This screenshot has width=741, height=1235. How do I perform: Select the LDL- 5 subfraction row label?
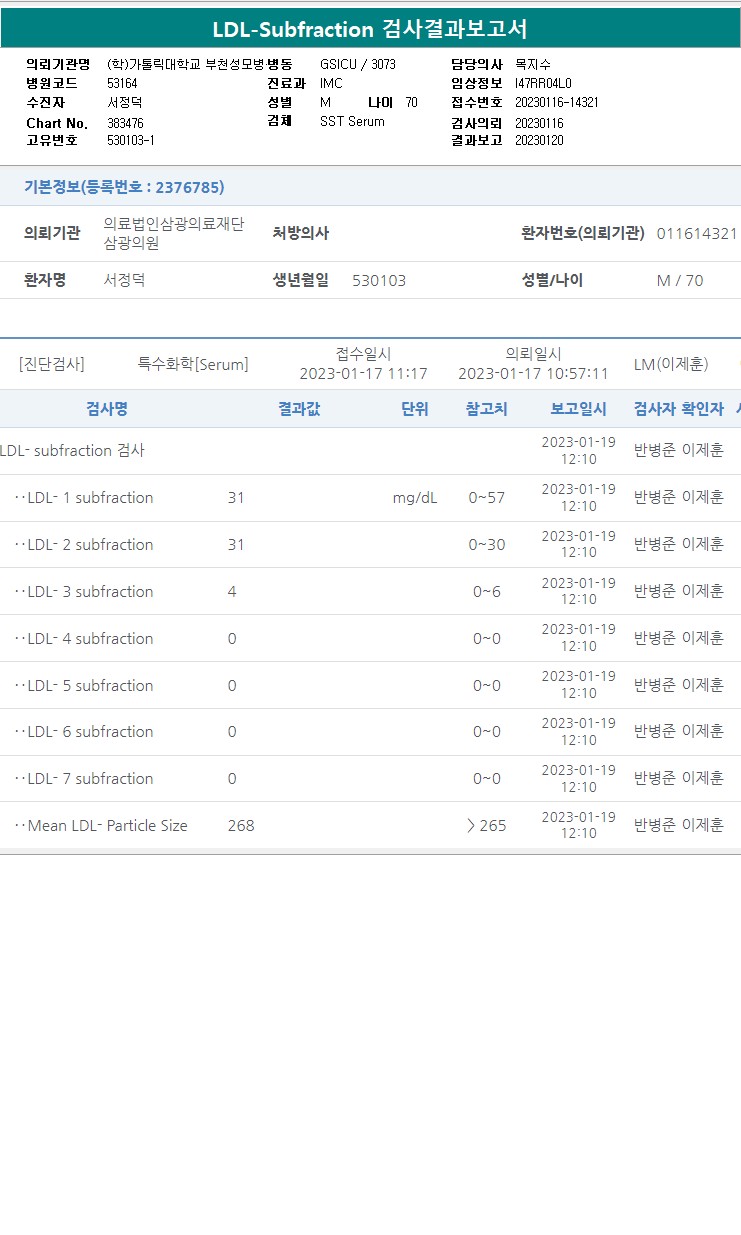click(84, 686)
